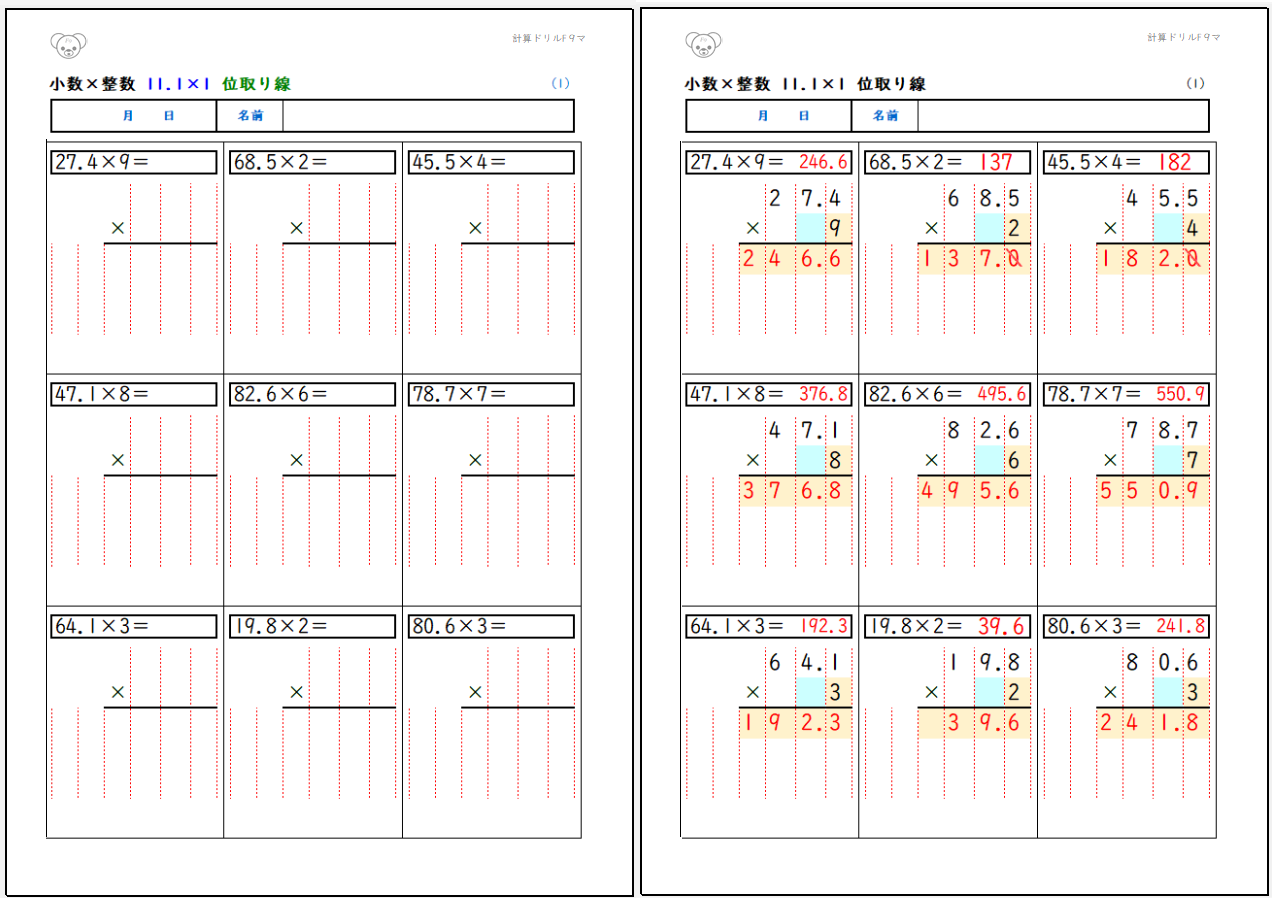Click the page number (1) on left worksheet
The image size is (1272, 898).
point(560,84)
